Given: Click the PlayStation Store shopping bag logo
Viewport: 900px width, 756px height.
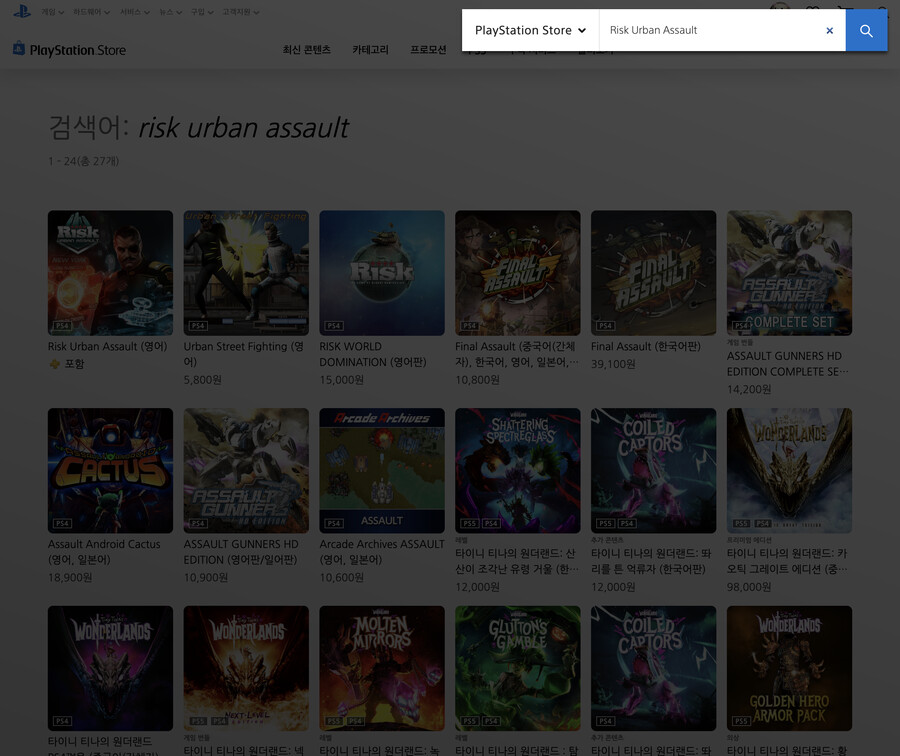Looking at the screenshot, I should pos(19,49).
